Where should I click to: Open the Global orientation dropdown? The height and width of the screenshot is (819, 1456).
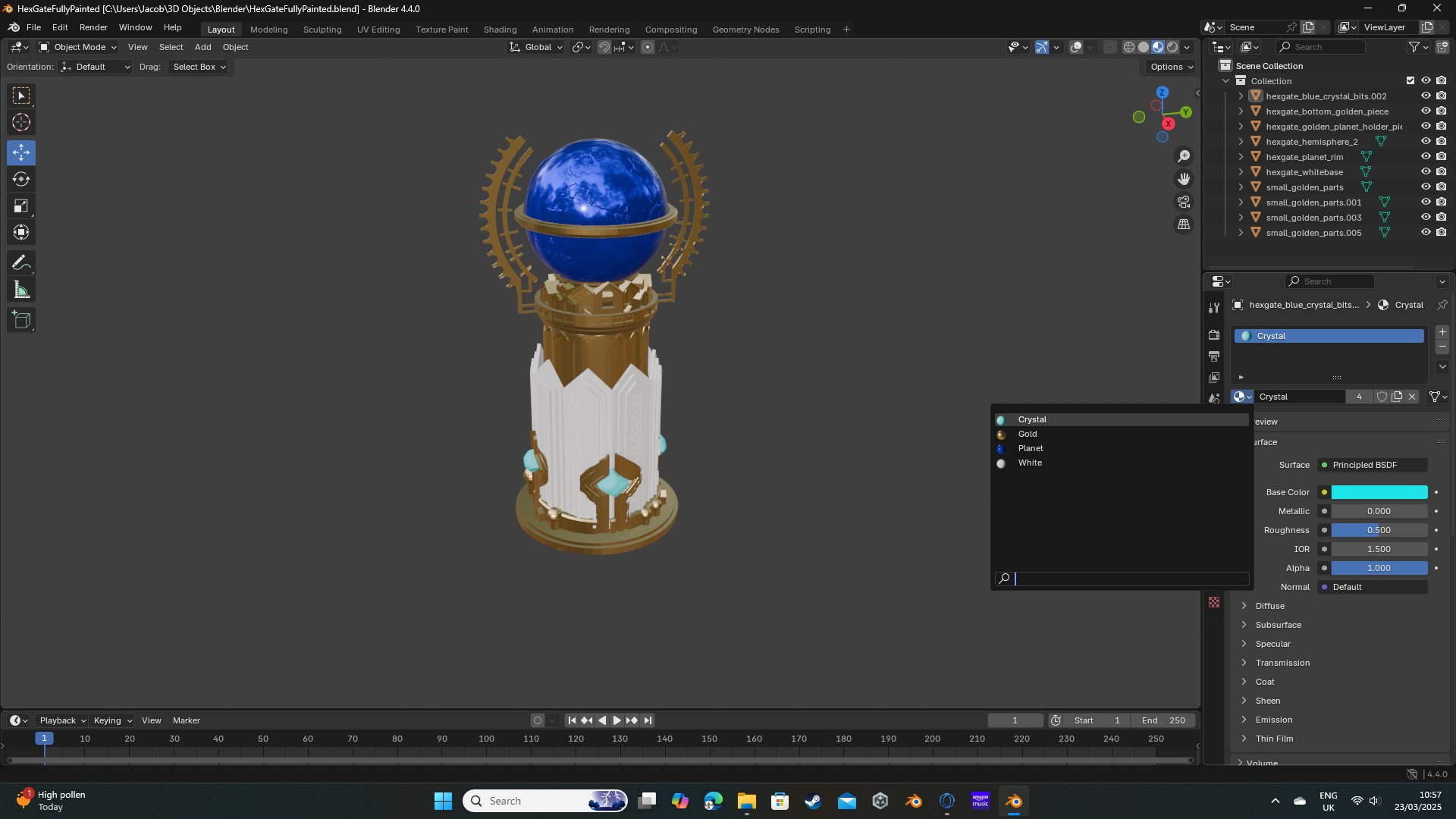(536, 47)
